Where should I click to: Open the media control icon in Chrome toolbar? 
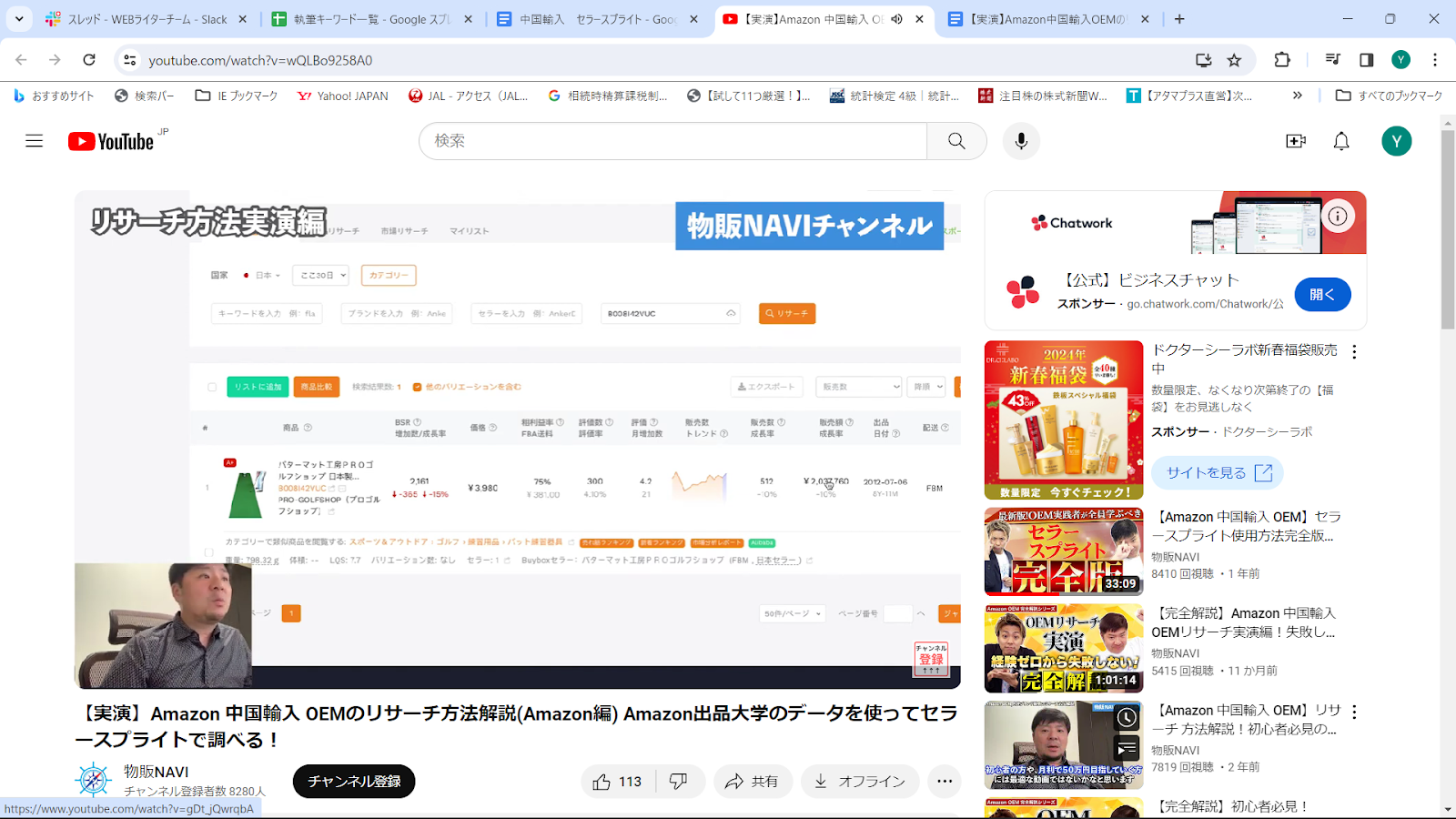click(1332, 60)
